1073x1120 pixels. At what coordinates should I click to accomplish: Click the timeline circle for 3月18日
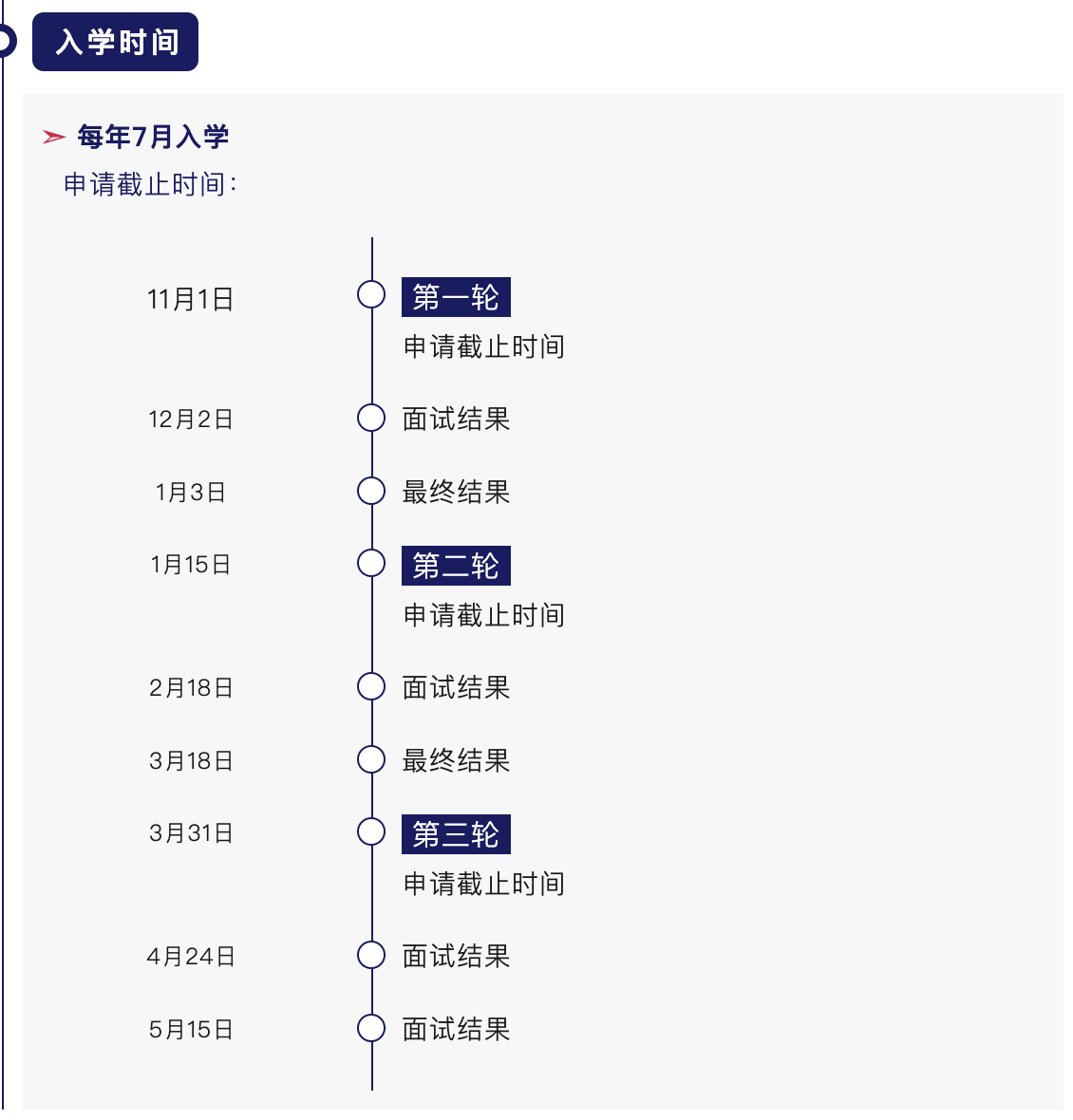[x=371, y=759]
